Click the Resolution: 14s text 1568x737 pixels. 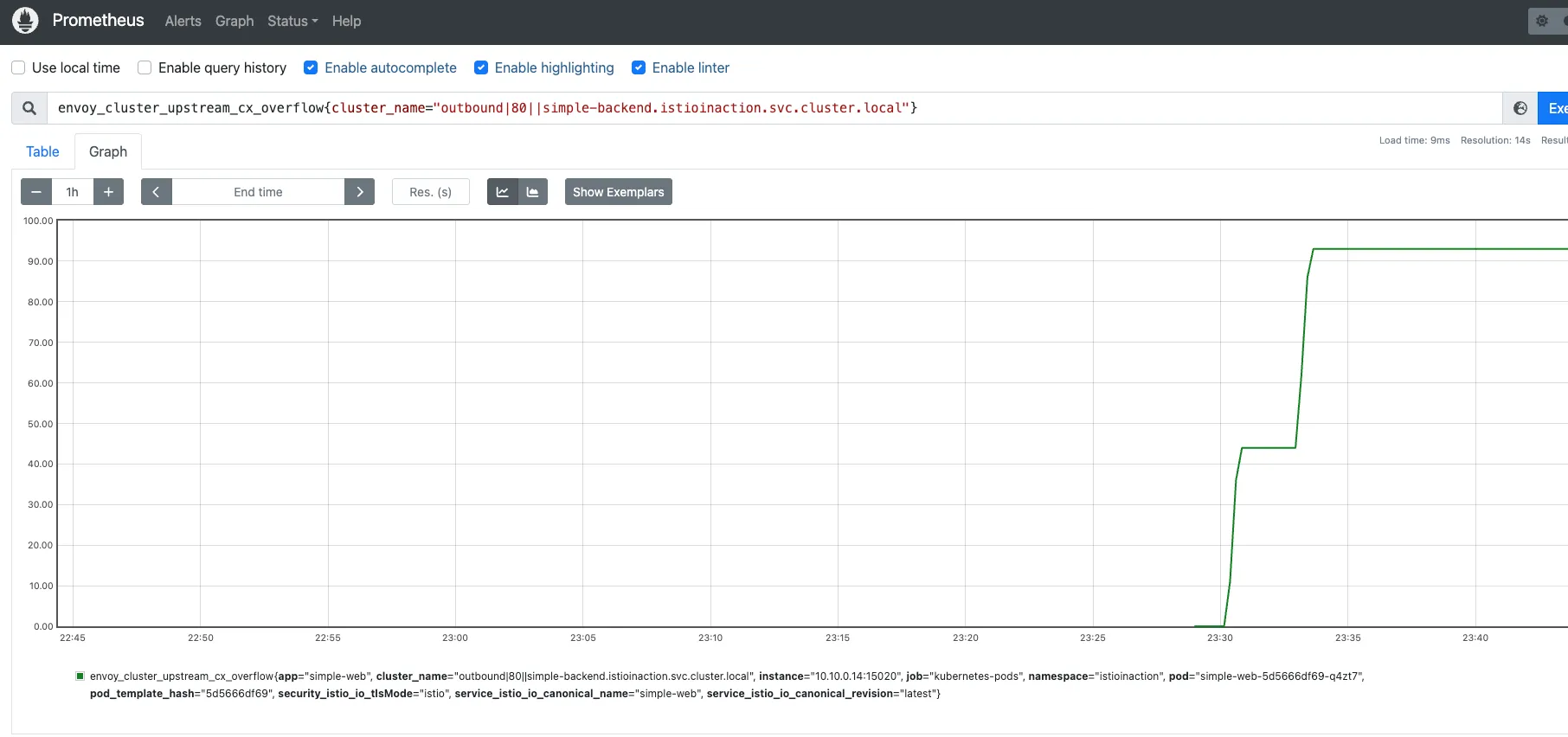coord(1495,140)
